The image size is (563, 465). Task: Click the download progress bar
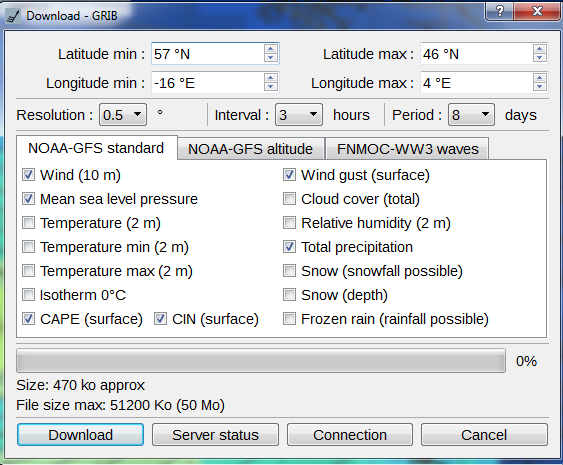261,361
